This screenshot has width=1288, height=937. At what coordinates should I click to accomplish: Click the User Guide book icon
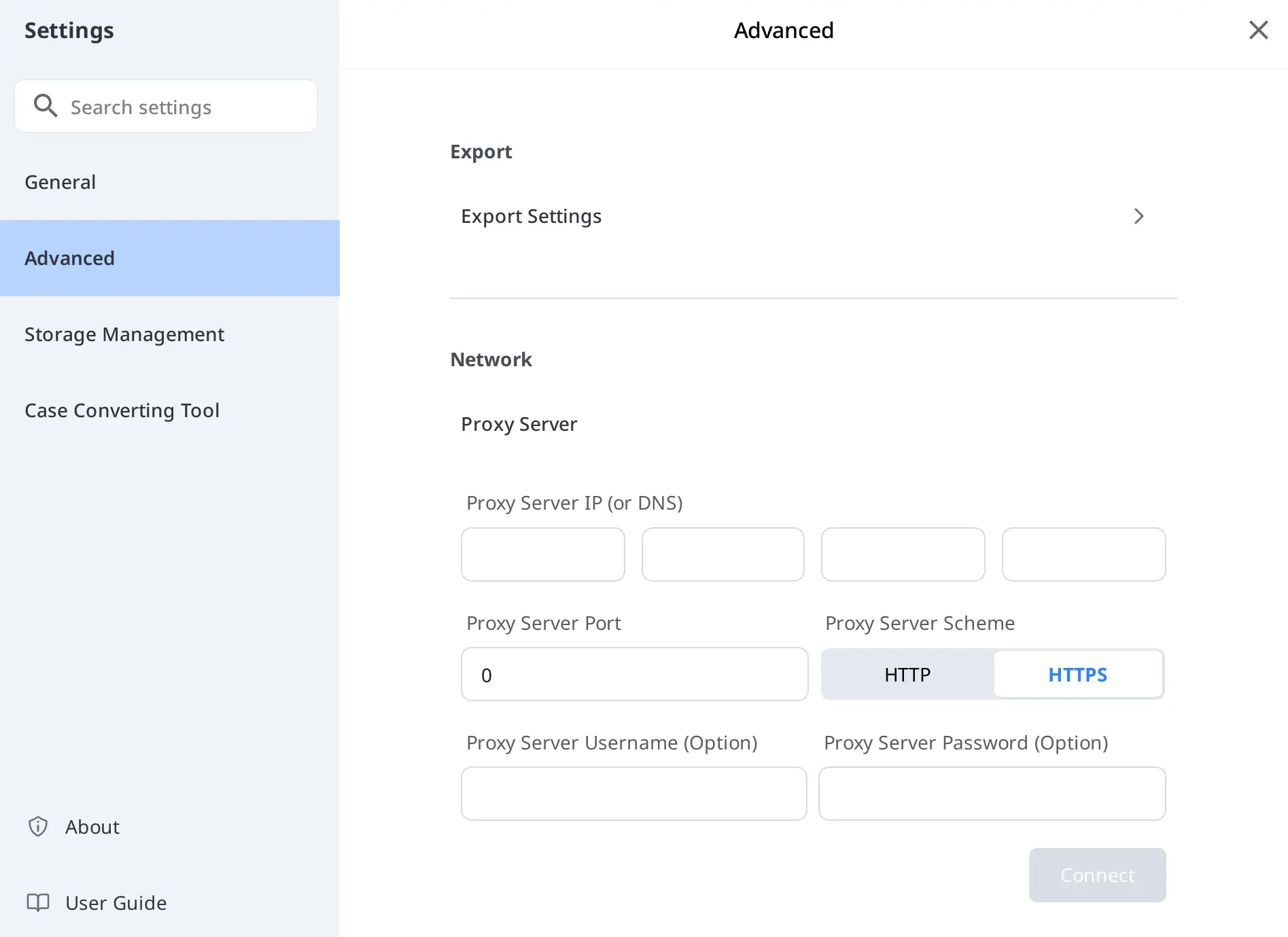click(x=37, y=902)
